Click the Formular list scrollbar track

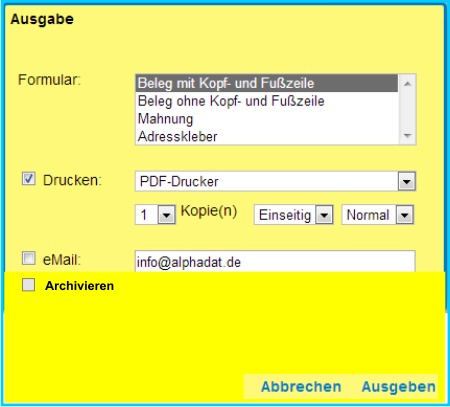click(x=407, y=110)
